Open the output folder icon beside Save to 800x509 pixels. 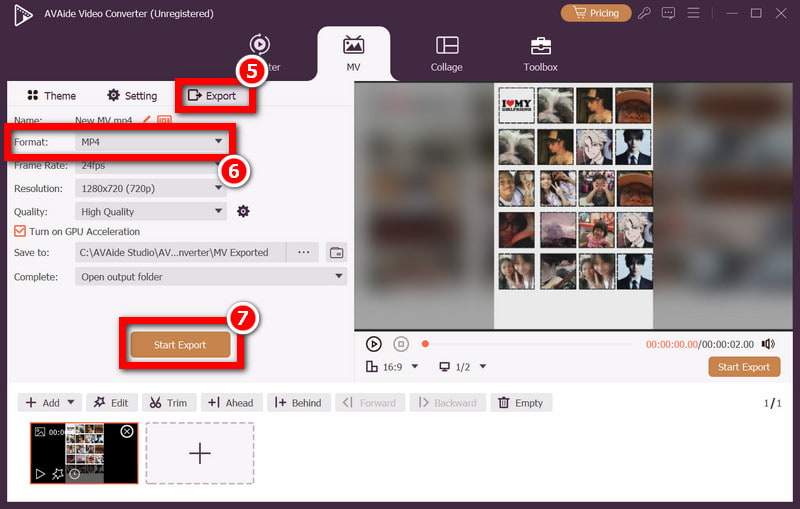tap(336, 252)
